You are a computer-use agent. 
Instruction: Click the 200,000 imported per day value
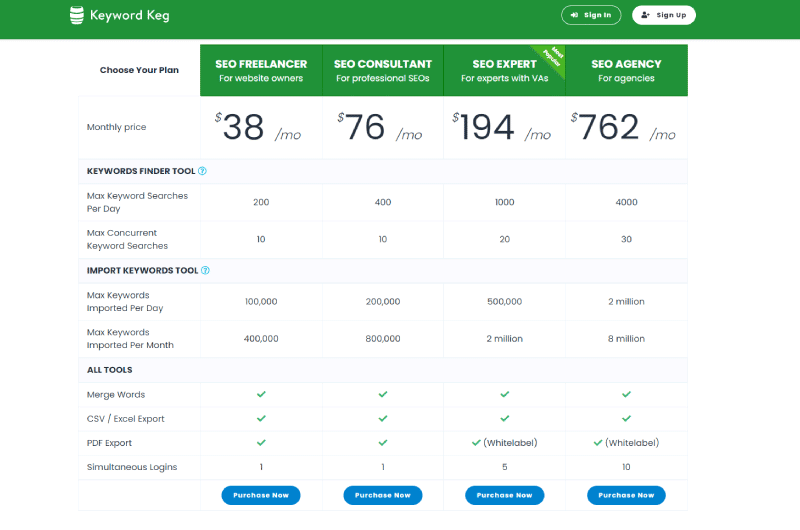pos(383,301)
